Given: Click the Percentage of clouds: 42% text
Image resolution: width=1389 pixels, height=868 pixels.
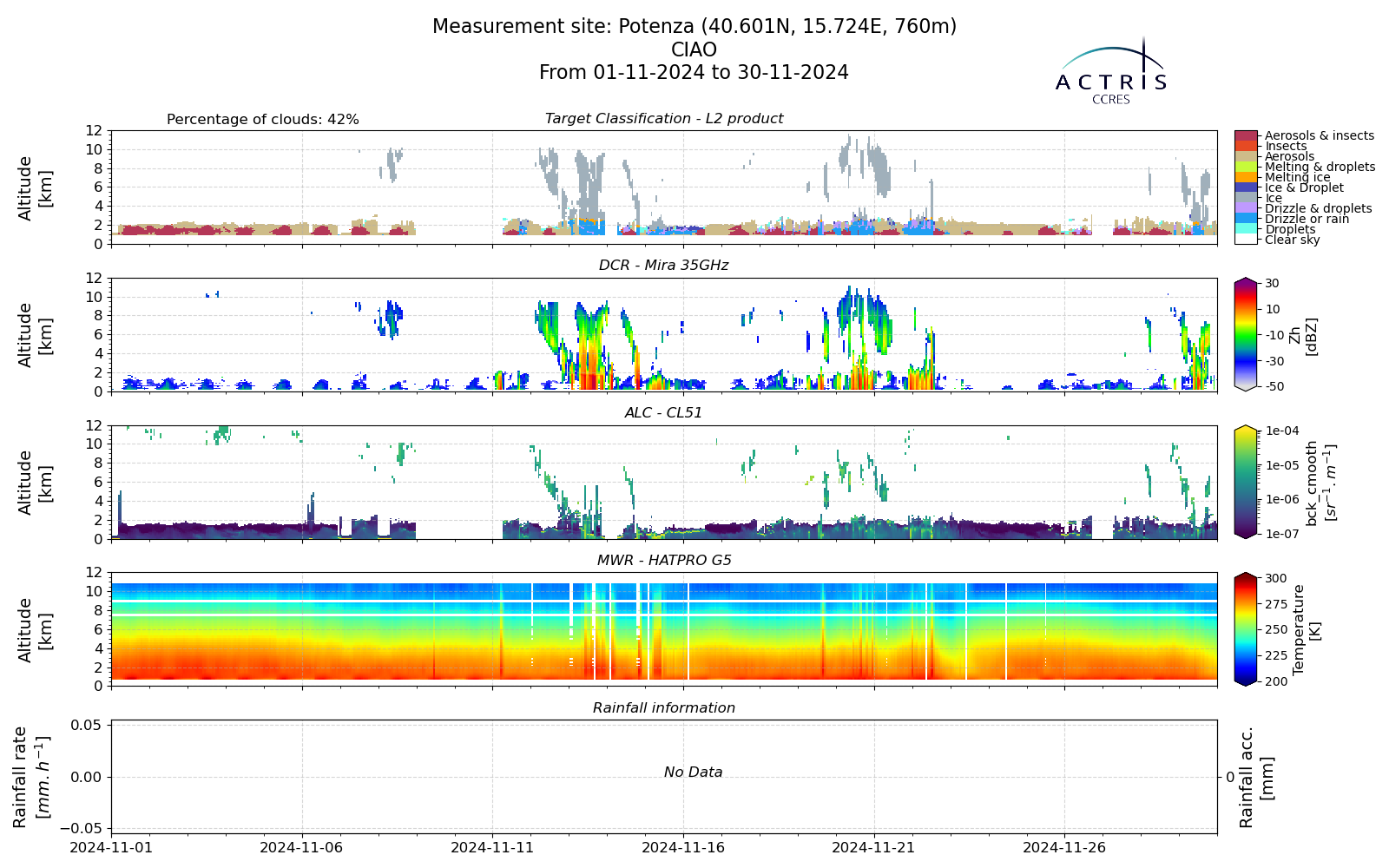Looking at the screenshot, I should (x=263, y=120).
